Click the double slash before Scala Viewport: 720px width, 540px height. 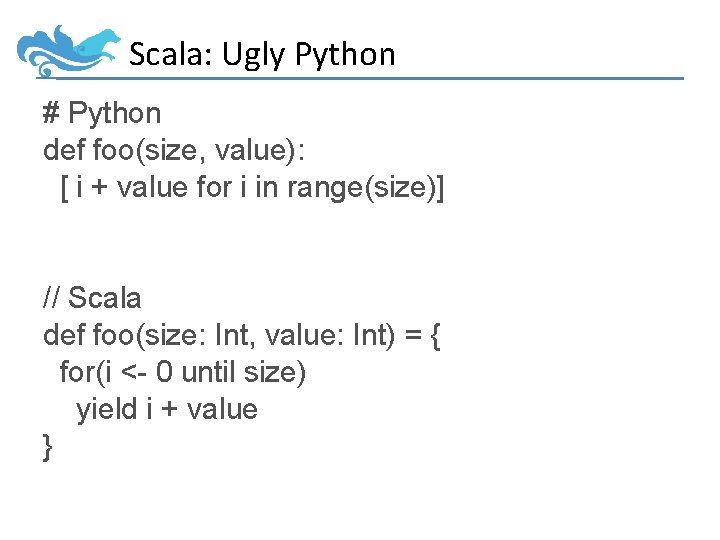(52, 298)
